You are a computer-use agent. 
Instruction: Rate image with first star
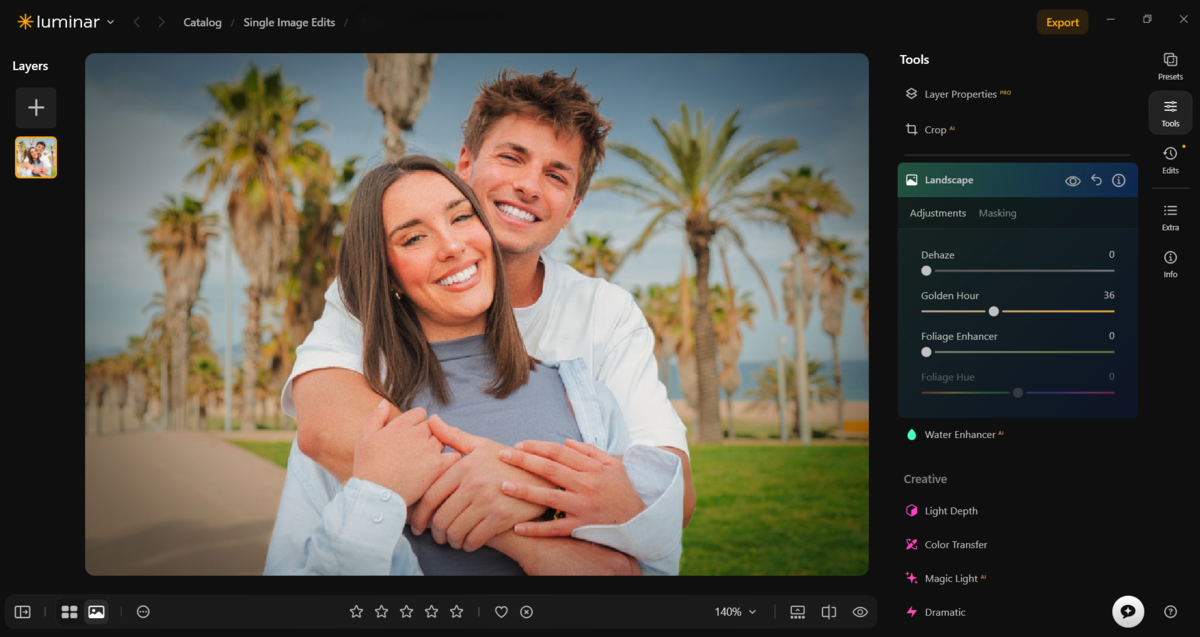point(356,612)
